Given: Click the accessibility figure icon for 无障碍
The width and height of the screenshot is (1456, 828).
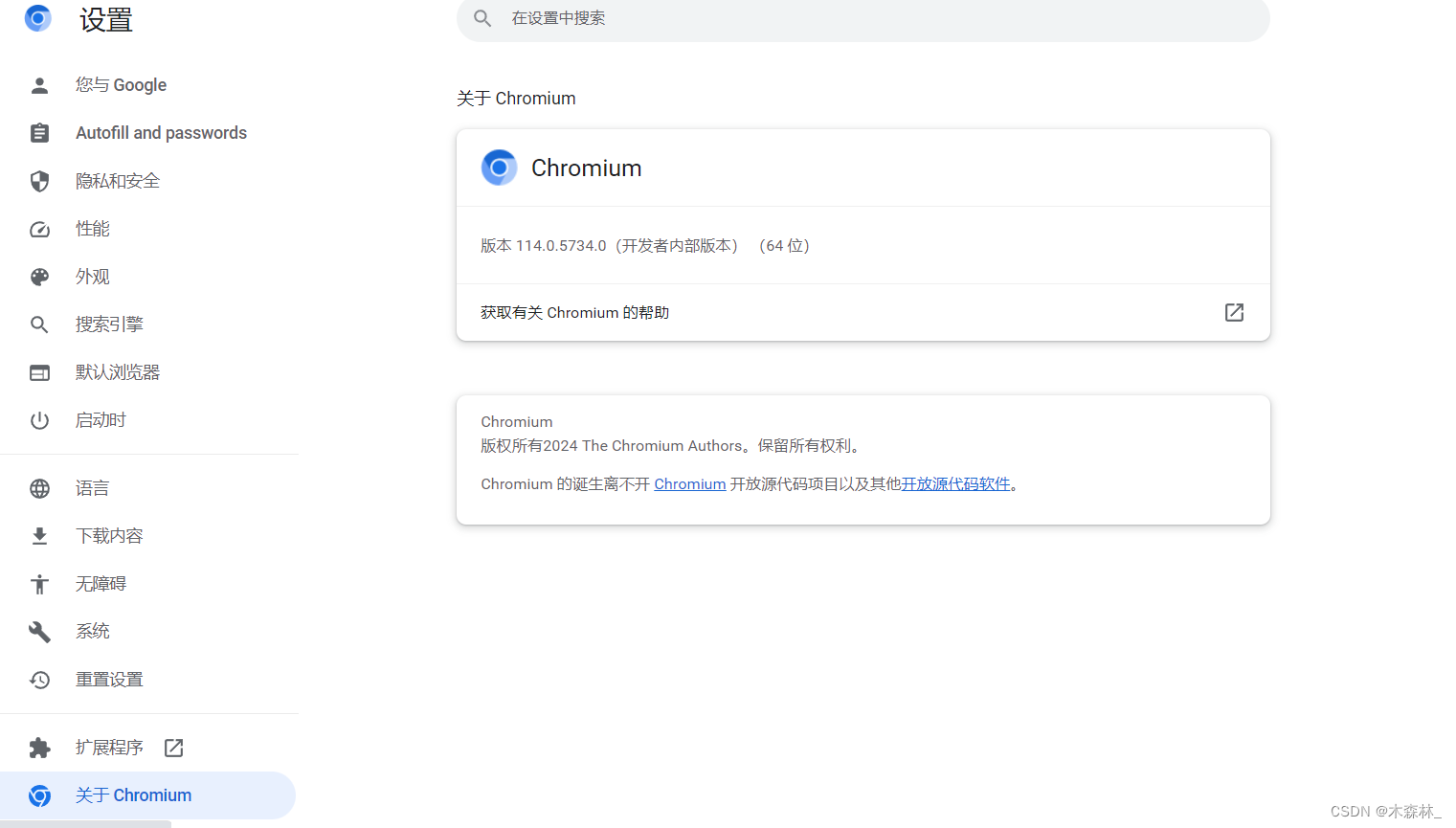Looking at the screenshot, I should click(39, 584).
